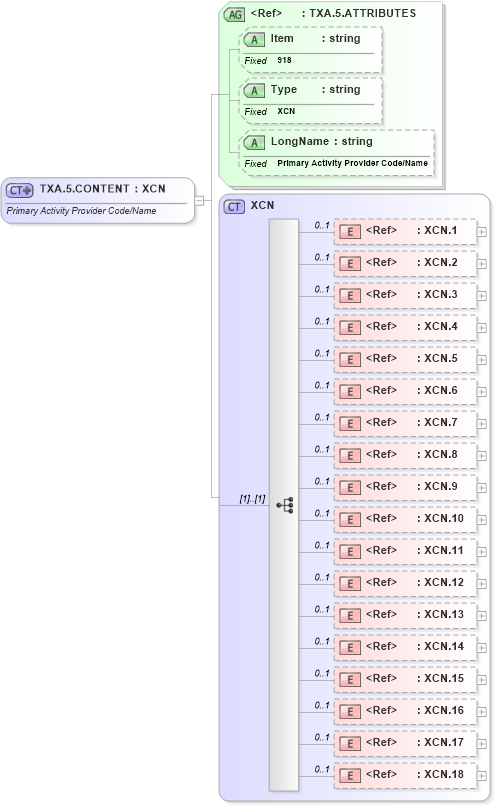Expand the XCN.15 element node
The height and width of the screenshot is (805, 494).
pyautogui.click(x=481, y=680)
